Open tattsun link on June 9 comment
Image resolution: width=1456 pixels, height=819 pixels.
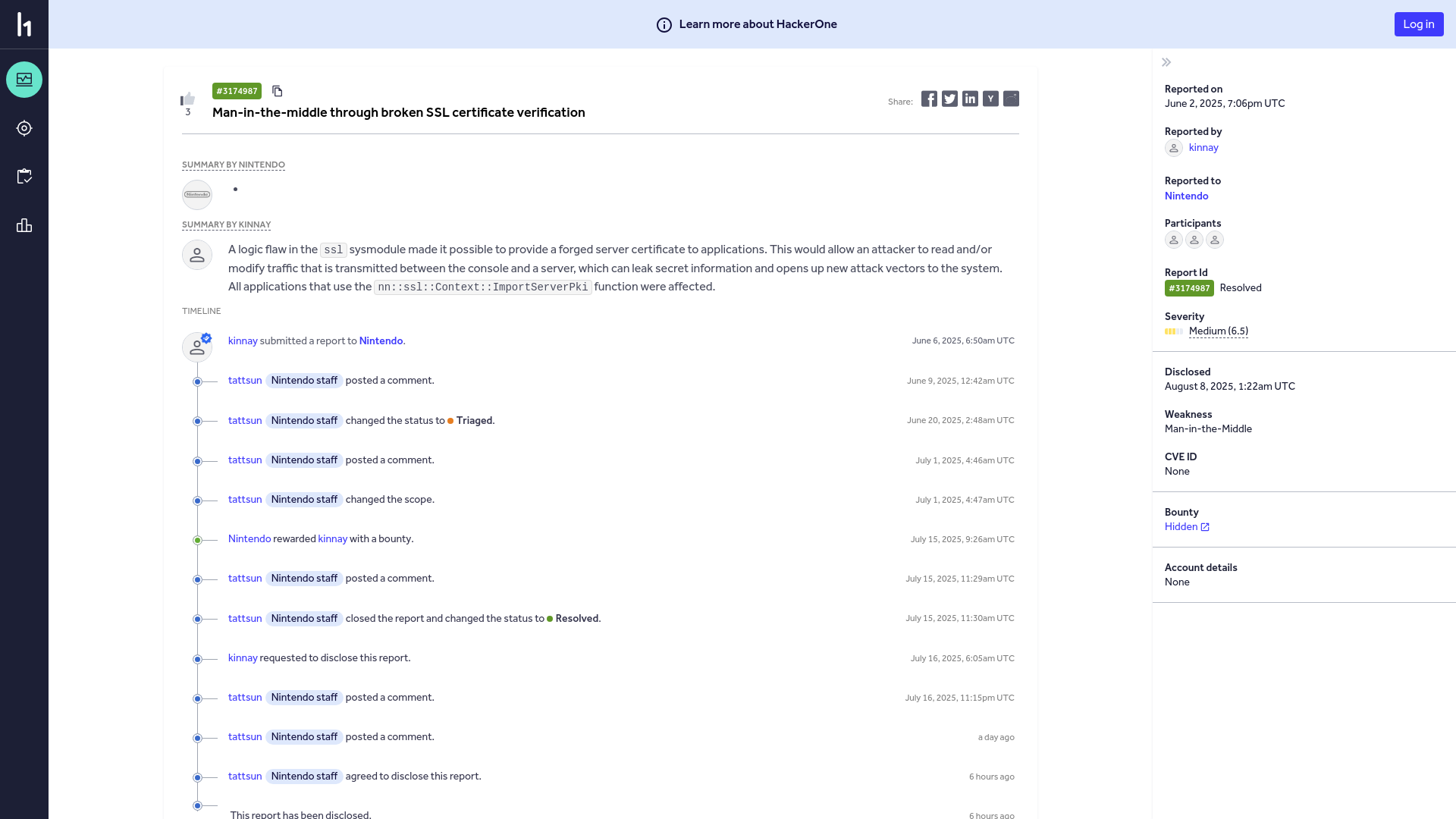[x=245, y=380]
